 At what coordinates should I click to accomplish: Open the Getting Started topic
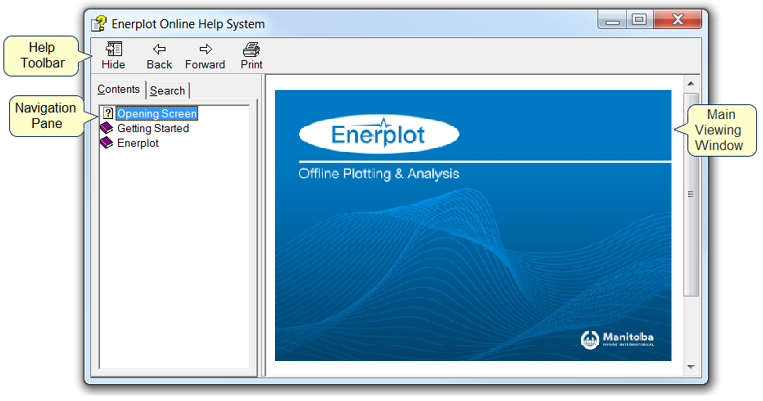click(x=152, y=128)
